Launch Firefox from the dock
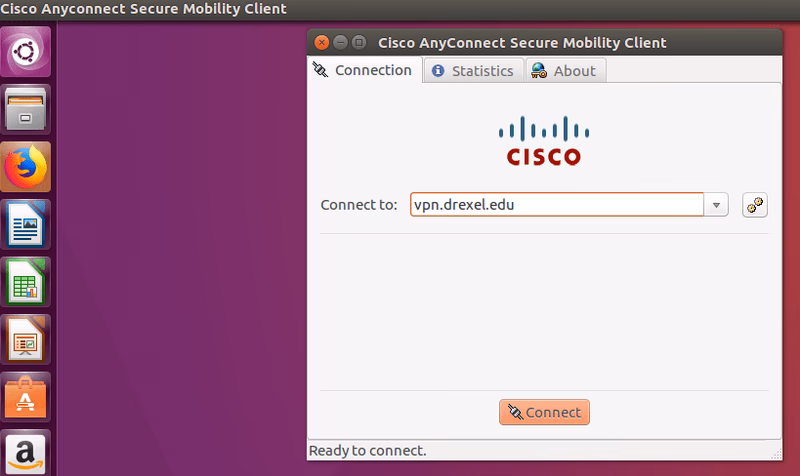The image size is (800, 476). tap(27, 166)
